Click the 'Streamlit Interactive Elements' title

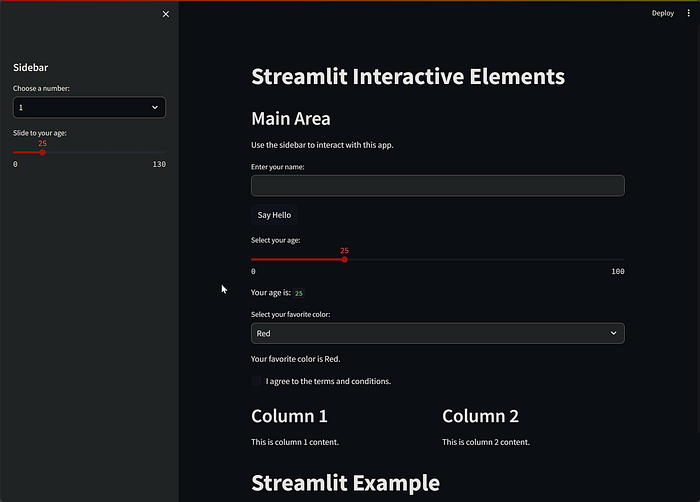[408, 76]
